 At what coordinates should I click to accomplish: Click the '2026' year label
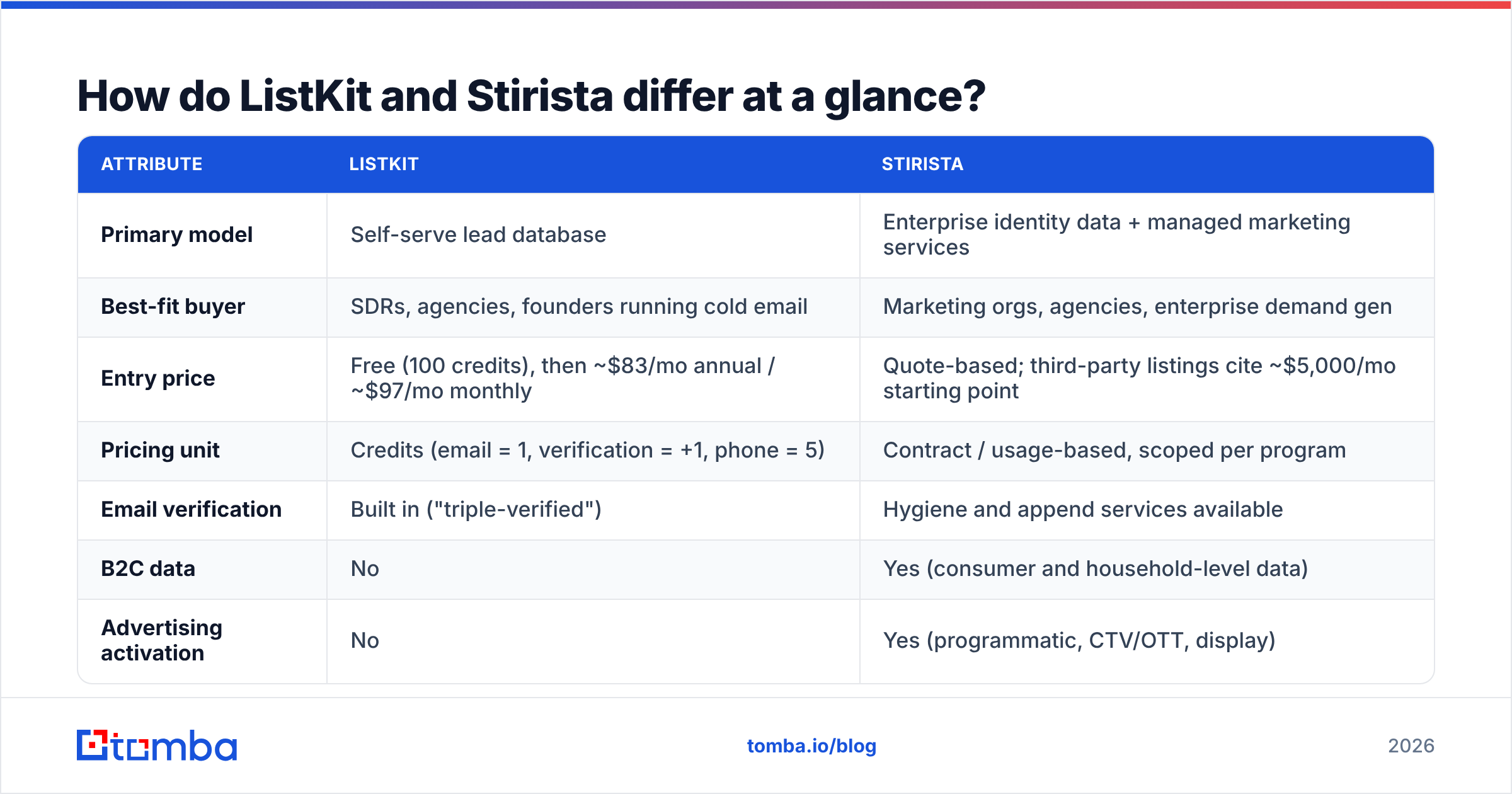click(1411, 746)
